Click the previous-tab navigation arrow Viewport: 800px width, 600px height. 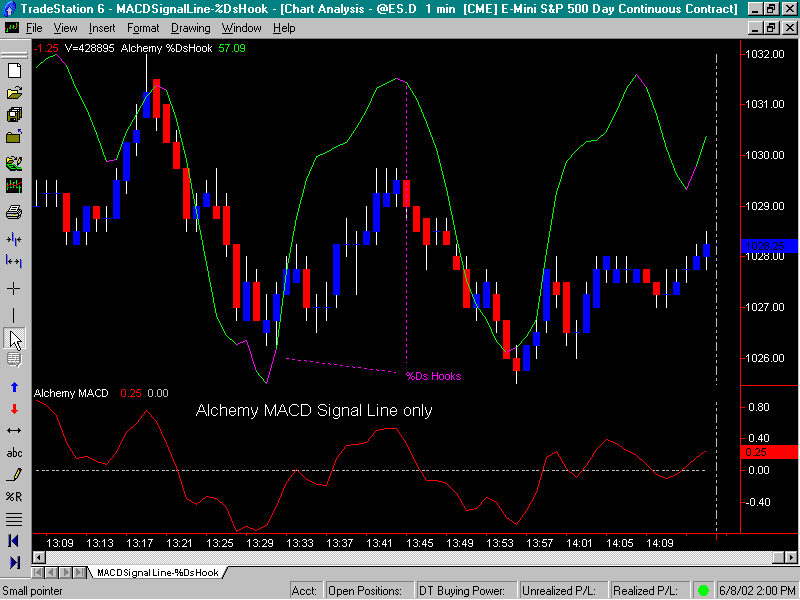pyautogui.click(x=52, y=572)
